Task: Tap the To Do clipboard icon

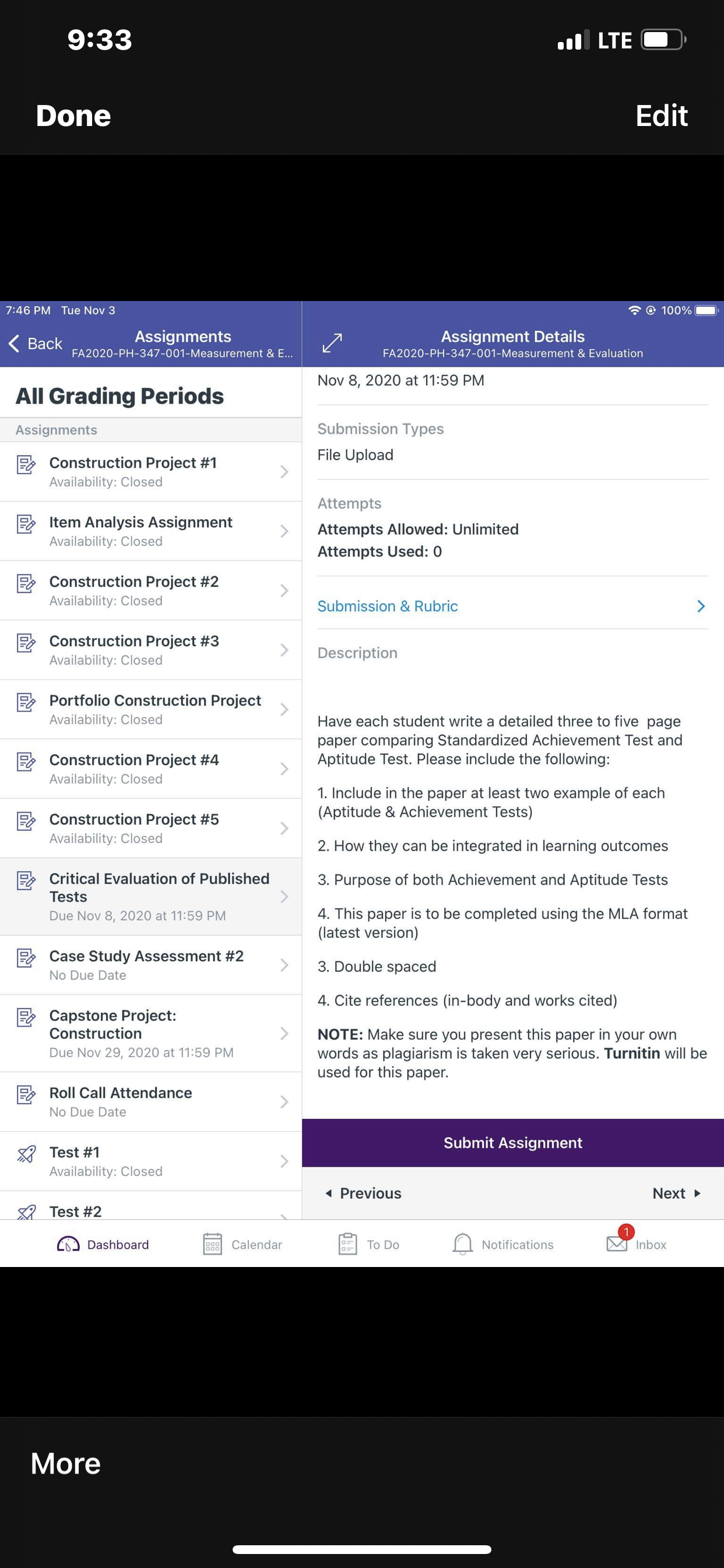Action: [347, 1244]
